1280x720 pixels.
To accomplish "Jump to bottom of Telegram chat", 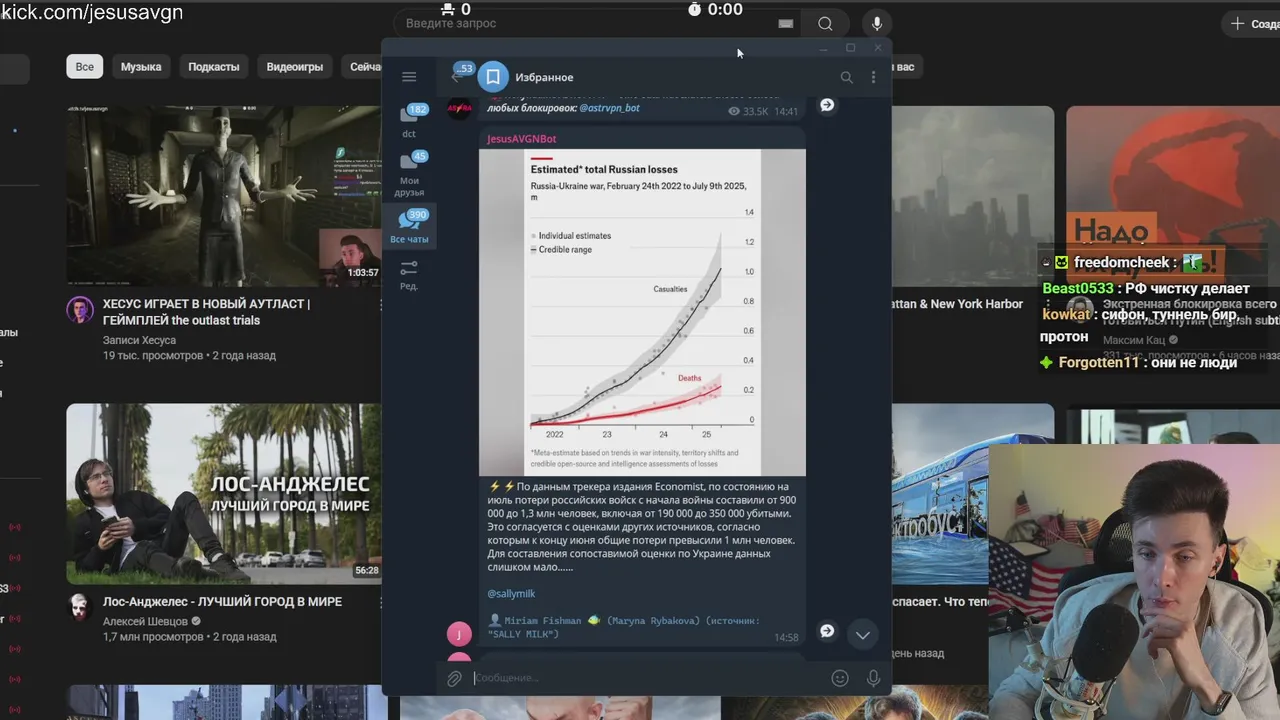I will coord(862,634).
